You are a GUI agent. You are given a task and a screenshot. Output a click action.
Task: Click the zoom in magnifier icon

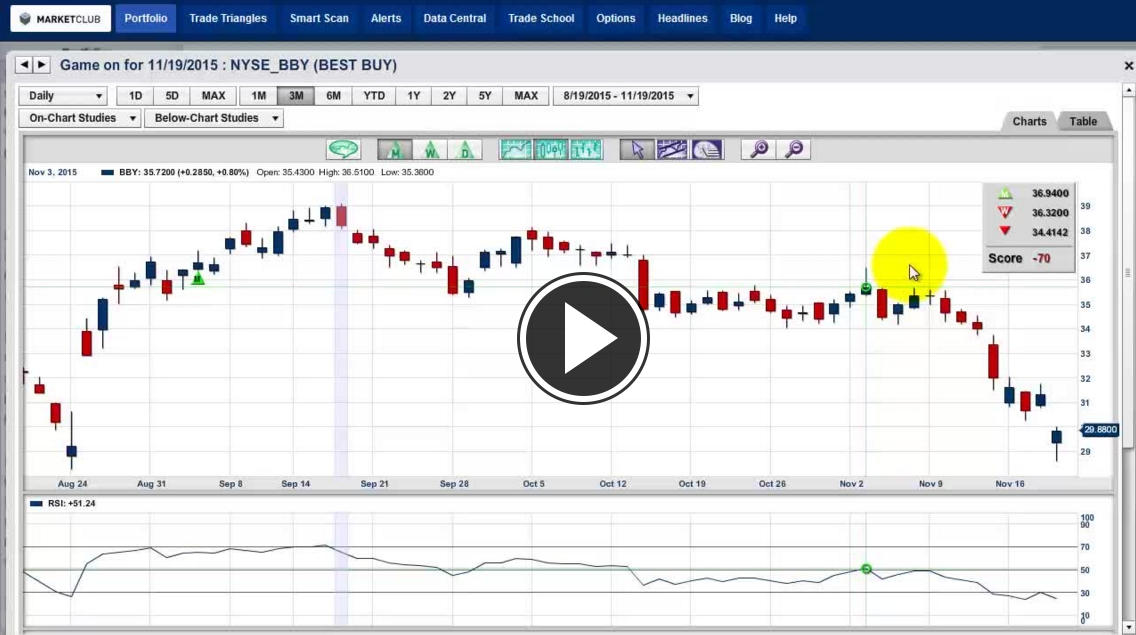pyautogui.click(x=760, y=149)
